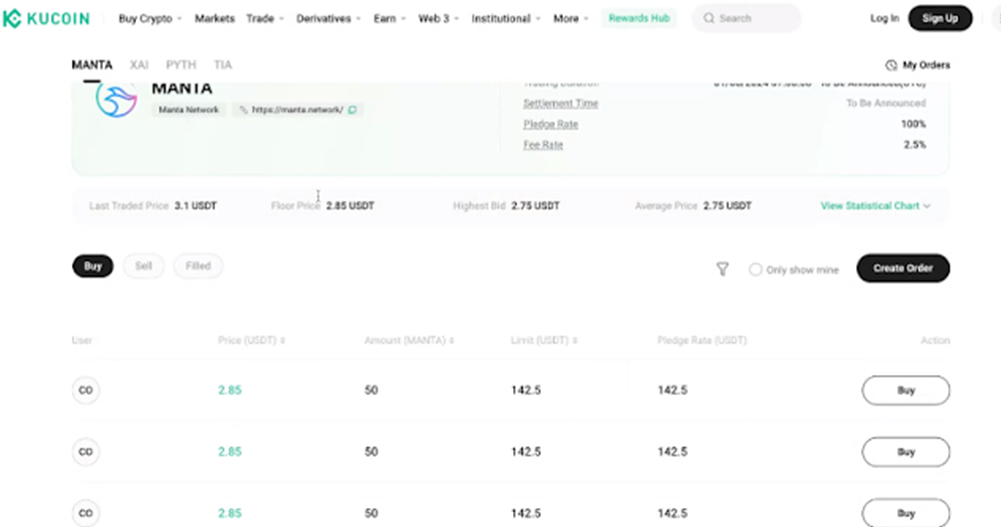Image resolution: width=1001 pixels, height=527 pixels.
Task: Click the CO user avatar in second row
Action: point(86,452)
